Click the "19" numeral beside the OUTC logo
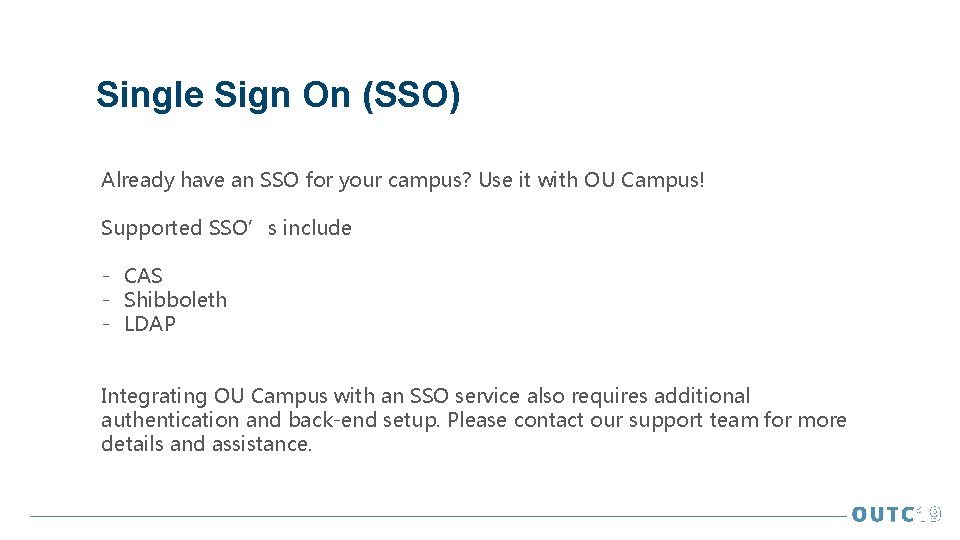Image resolution: width=960 pixels, height=540 pixels. tap(931, 515)
